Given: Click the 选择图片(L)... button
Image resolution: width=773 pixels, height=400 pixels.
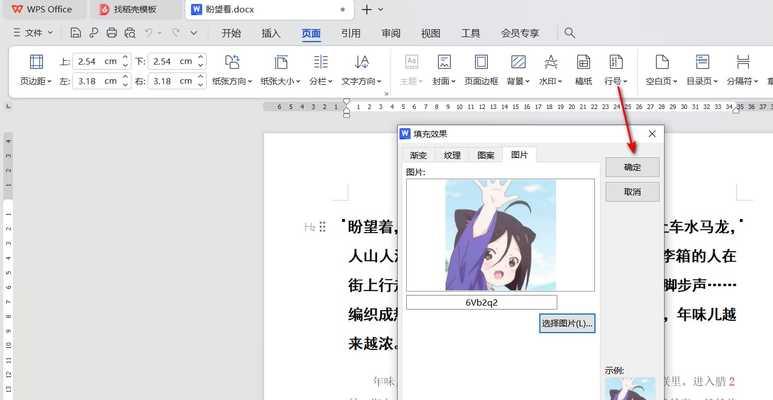Looking at the screenshot, I should 567,324.
